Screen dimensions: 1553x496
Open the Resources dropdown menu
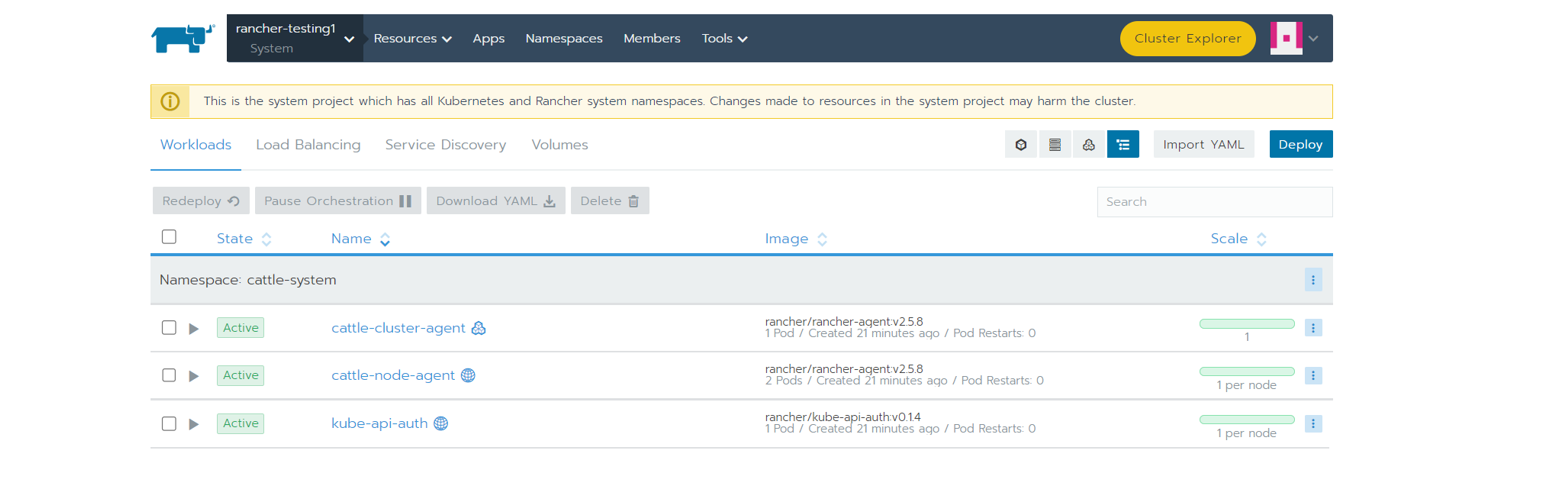[412, 38]
